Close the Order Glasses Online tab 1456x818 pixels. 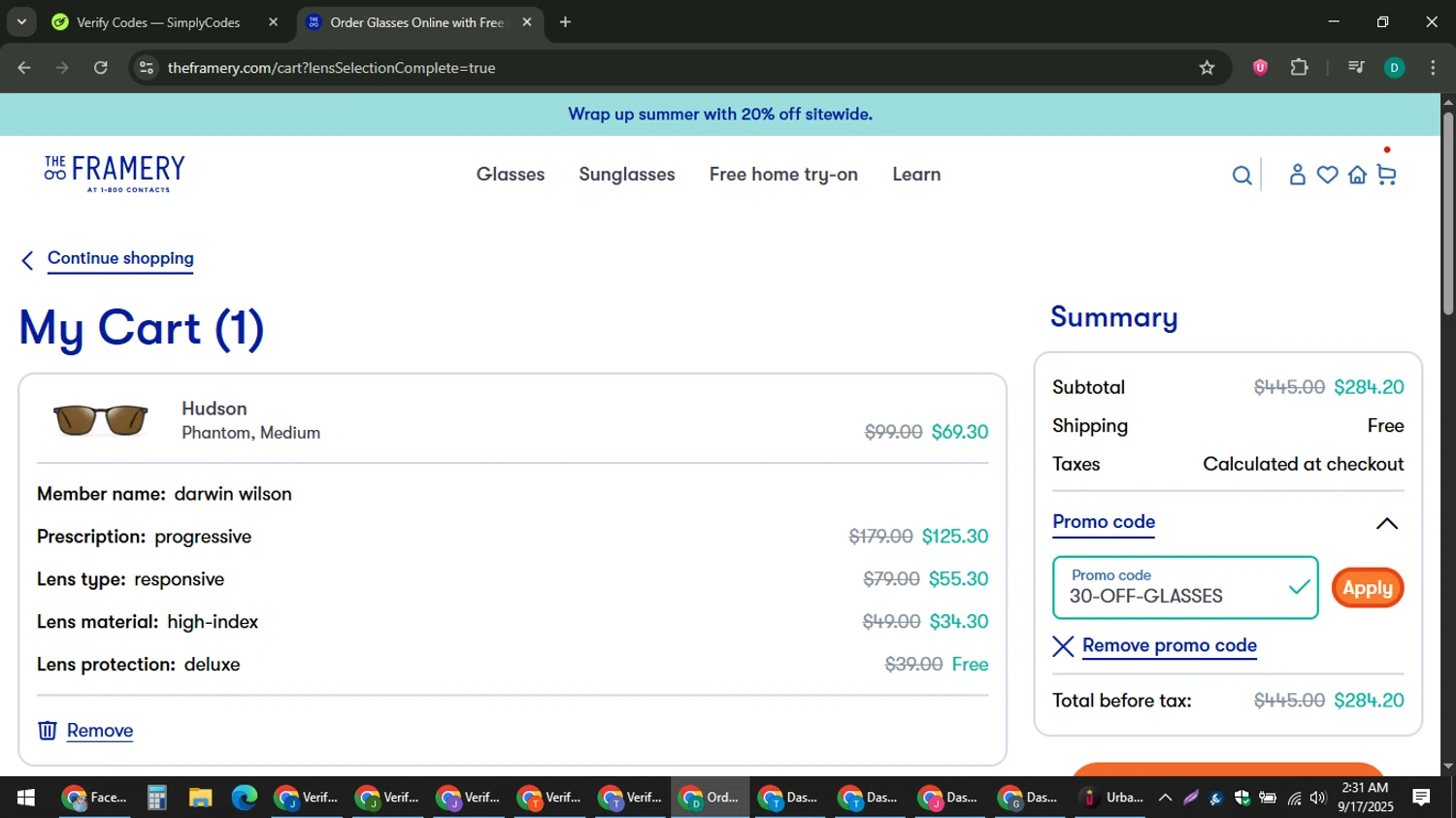point(526,22)
